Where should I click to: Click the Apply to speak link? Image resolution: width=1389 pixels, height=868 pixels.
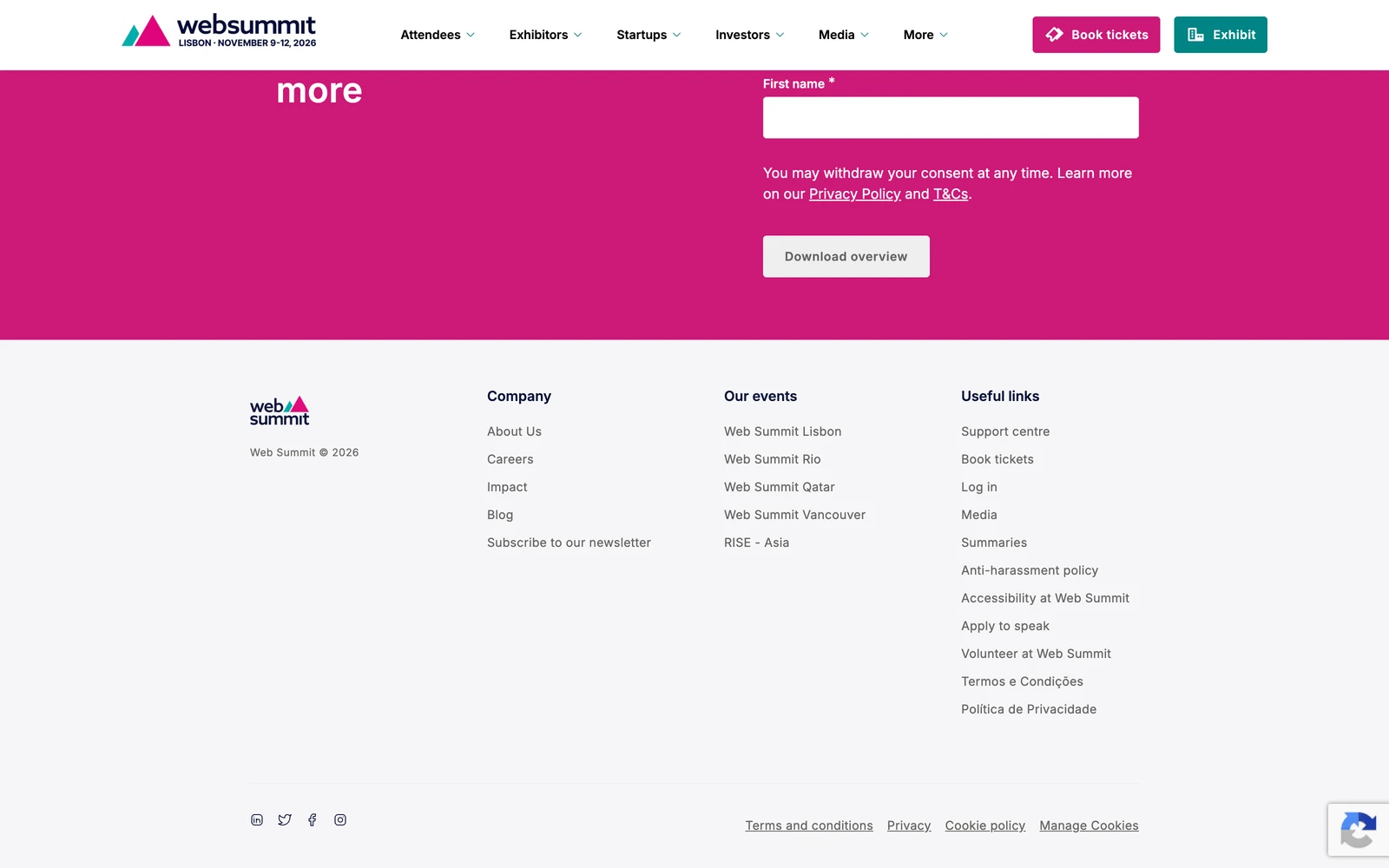[1005, 626]
